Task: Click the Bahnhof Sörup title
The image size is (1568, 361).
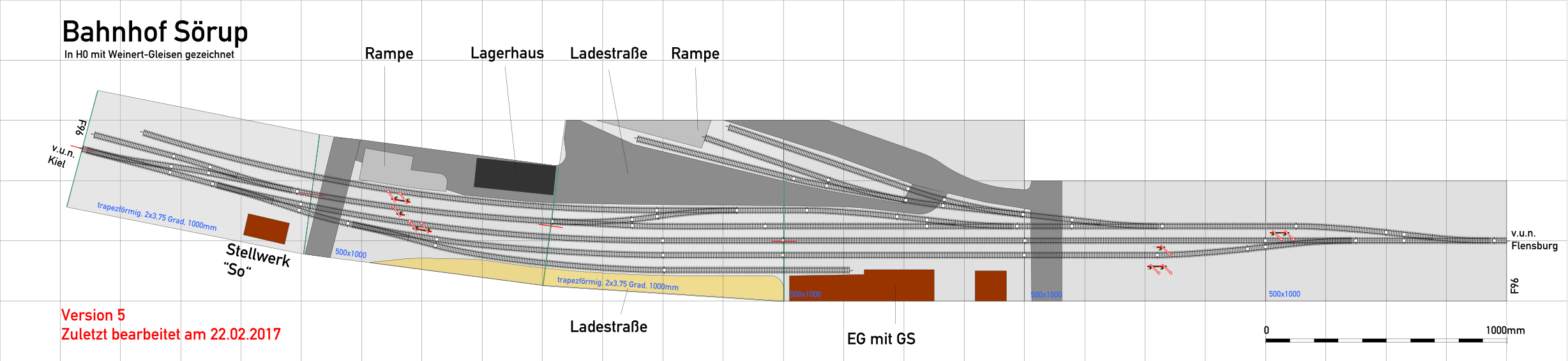Action: pos(155,32)
